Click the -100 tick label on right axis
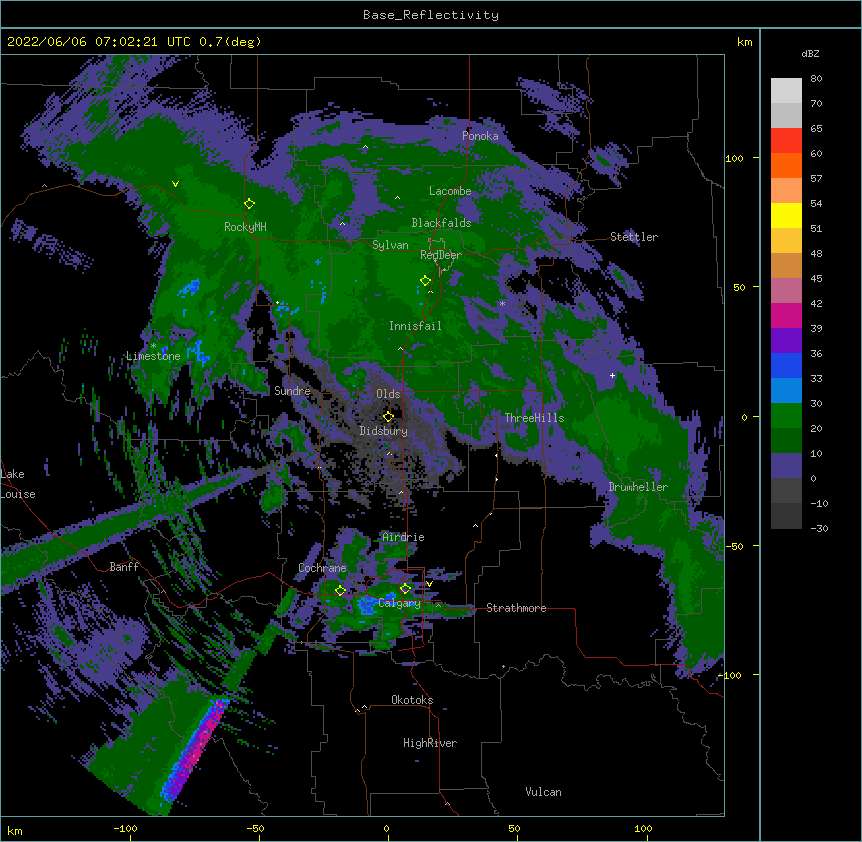This screenshot has height=842, width=862. [x=732, y=675]
